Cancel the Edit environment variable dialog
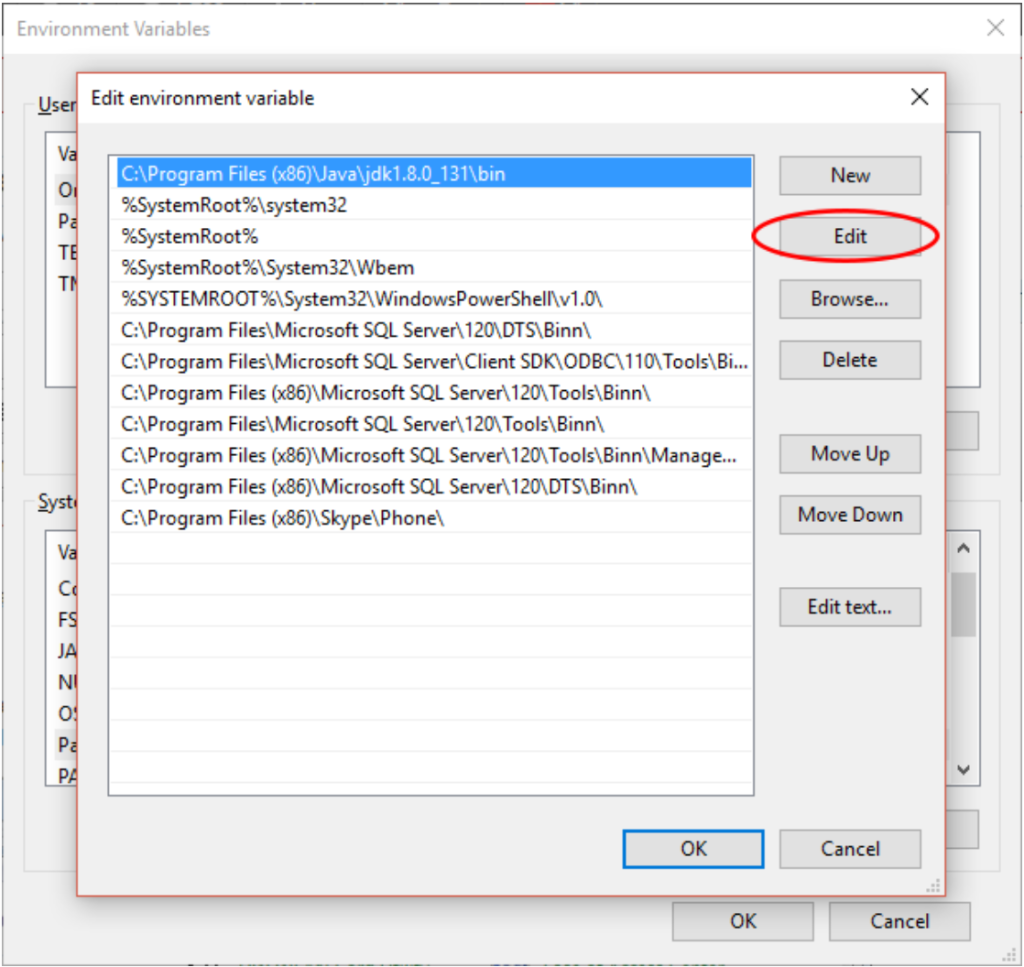 click(849, 849)
